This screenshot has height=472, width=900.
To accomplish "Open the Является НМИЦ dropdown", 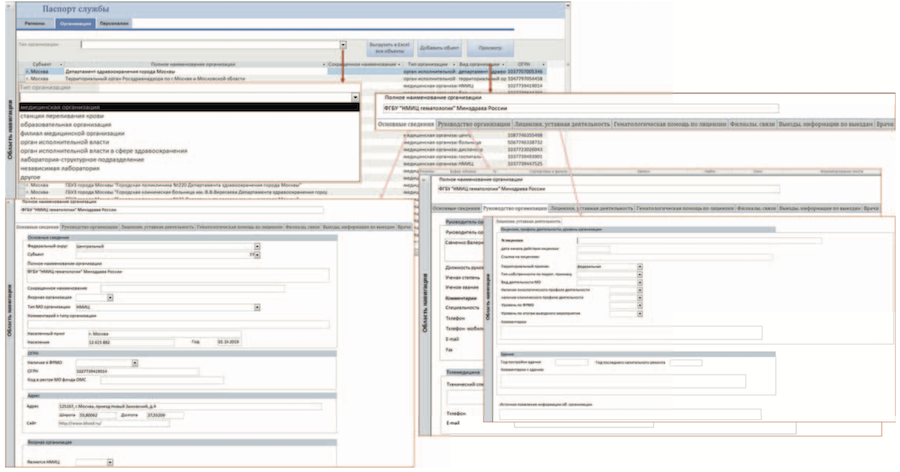I will point(110,462).
